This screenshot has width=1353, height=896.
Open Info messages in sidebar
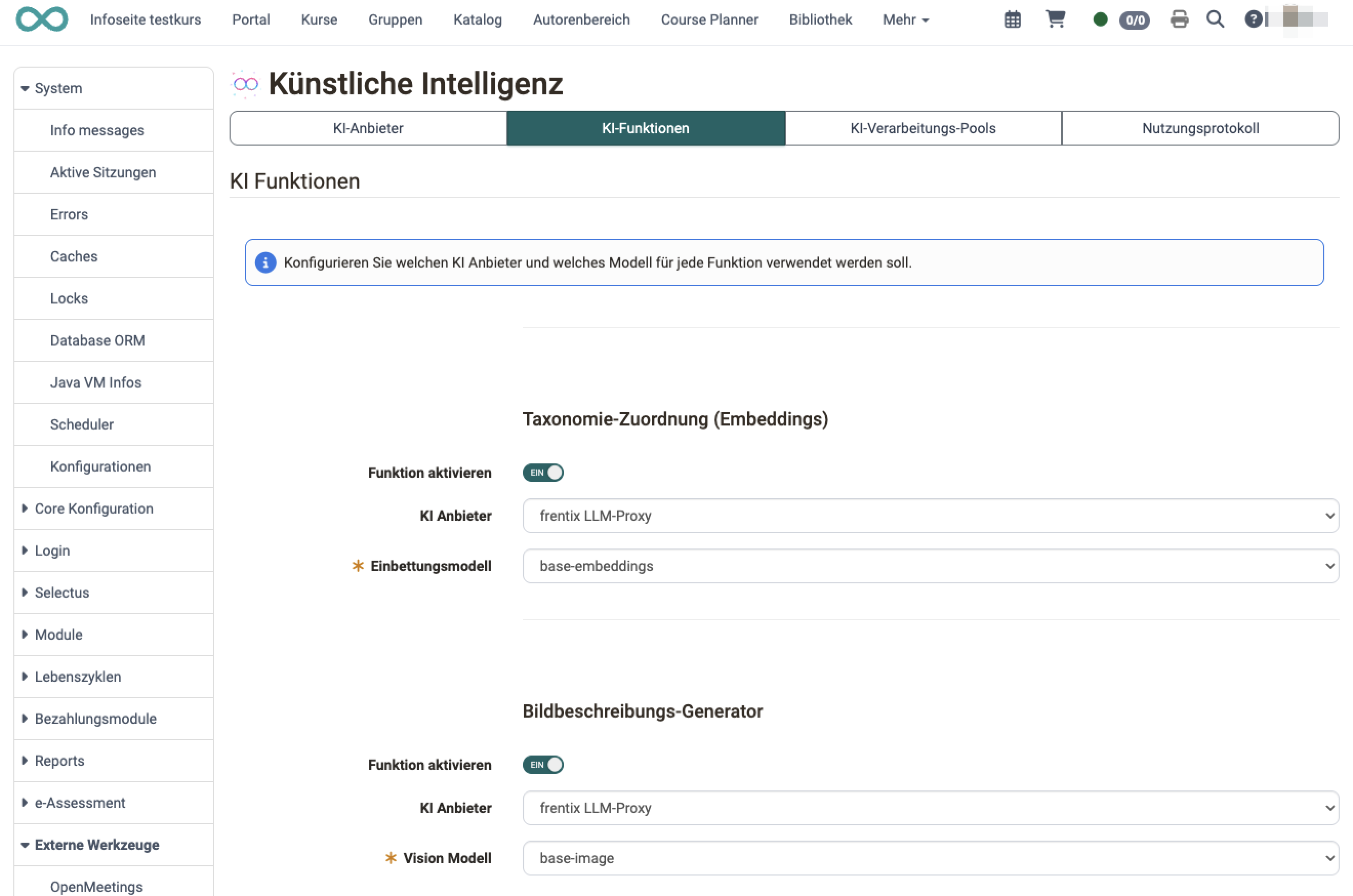114,130
